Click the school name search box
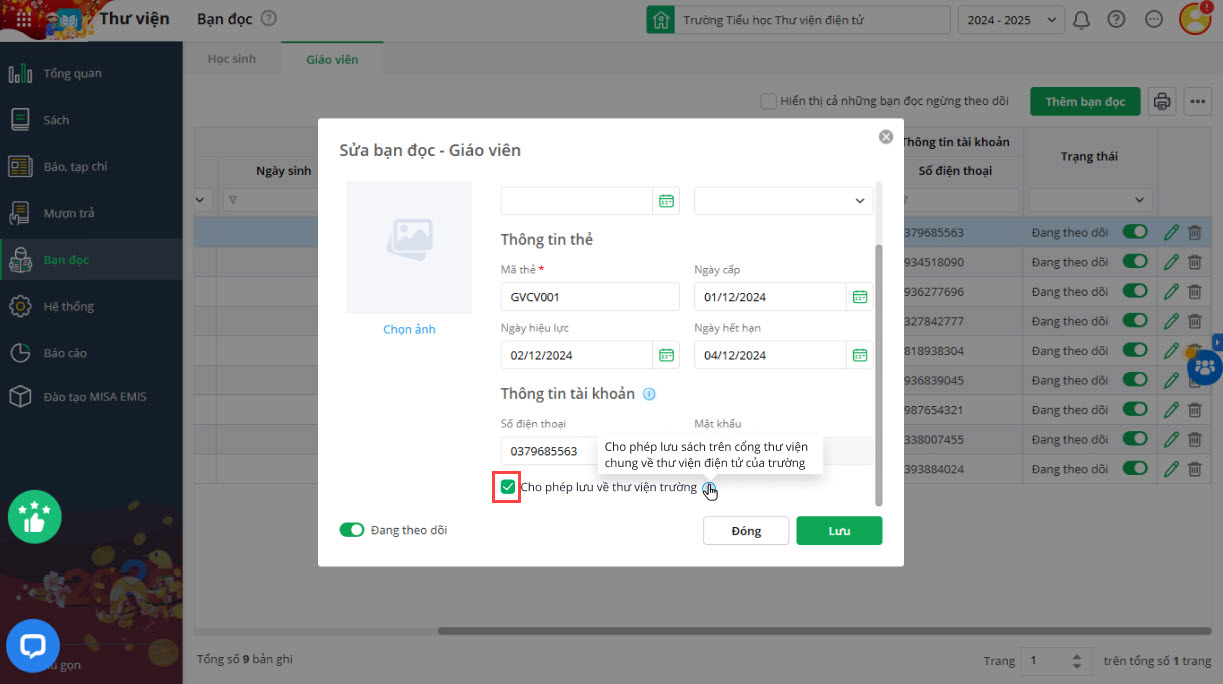Screen dimensions: 1223x684 (812, 19)
